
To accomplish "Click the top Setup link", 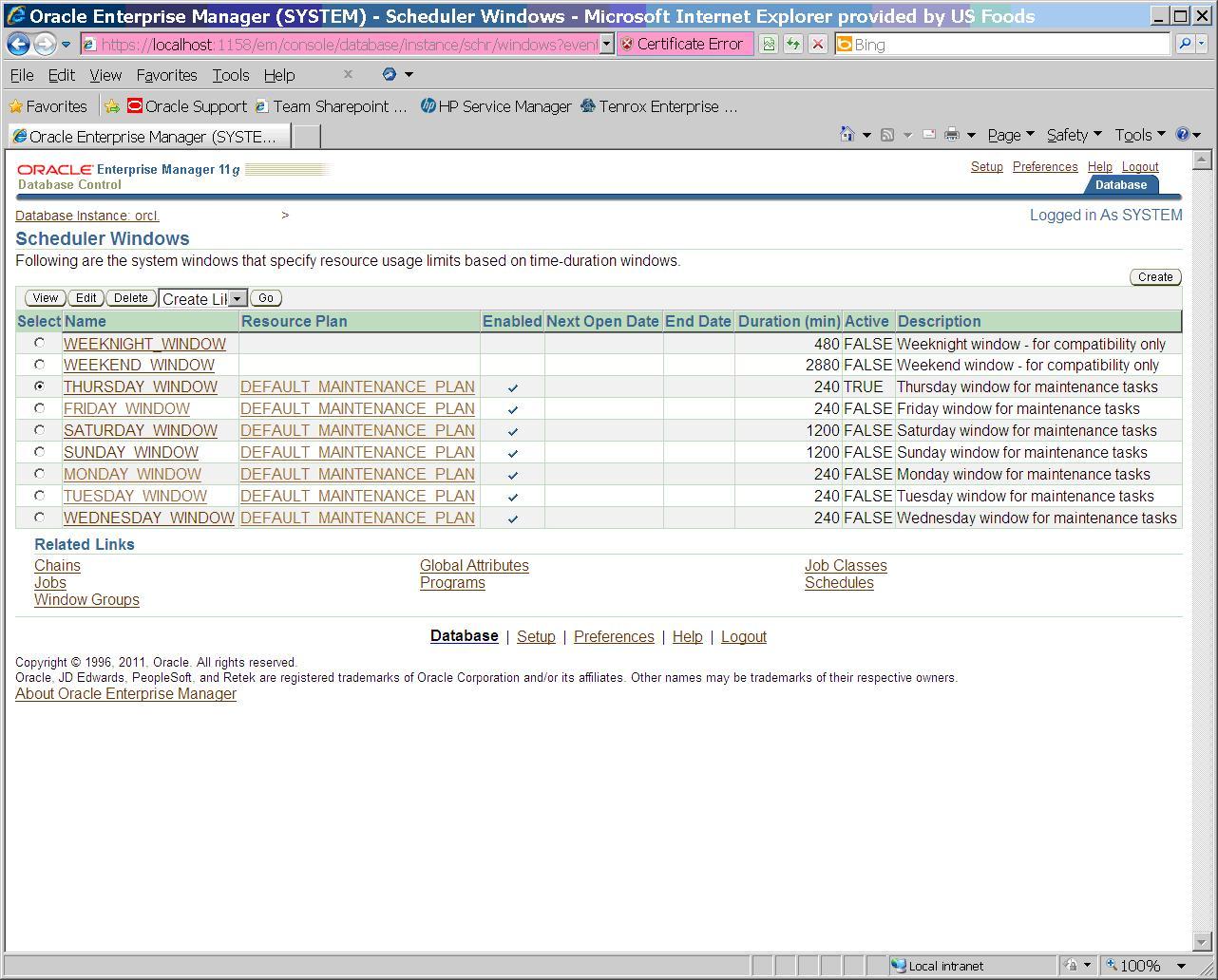I will 987,166.
